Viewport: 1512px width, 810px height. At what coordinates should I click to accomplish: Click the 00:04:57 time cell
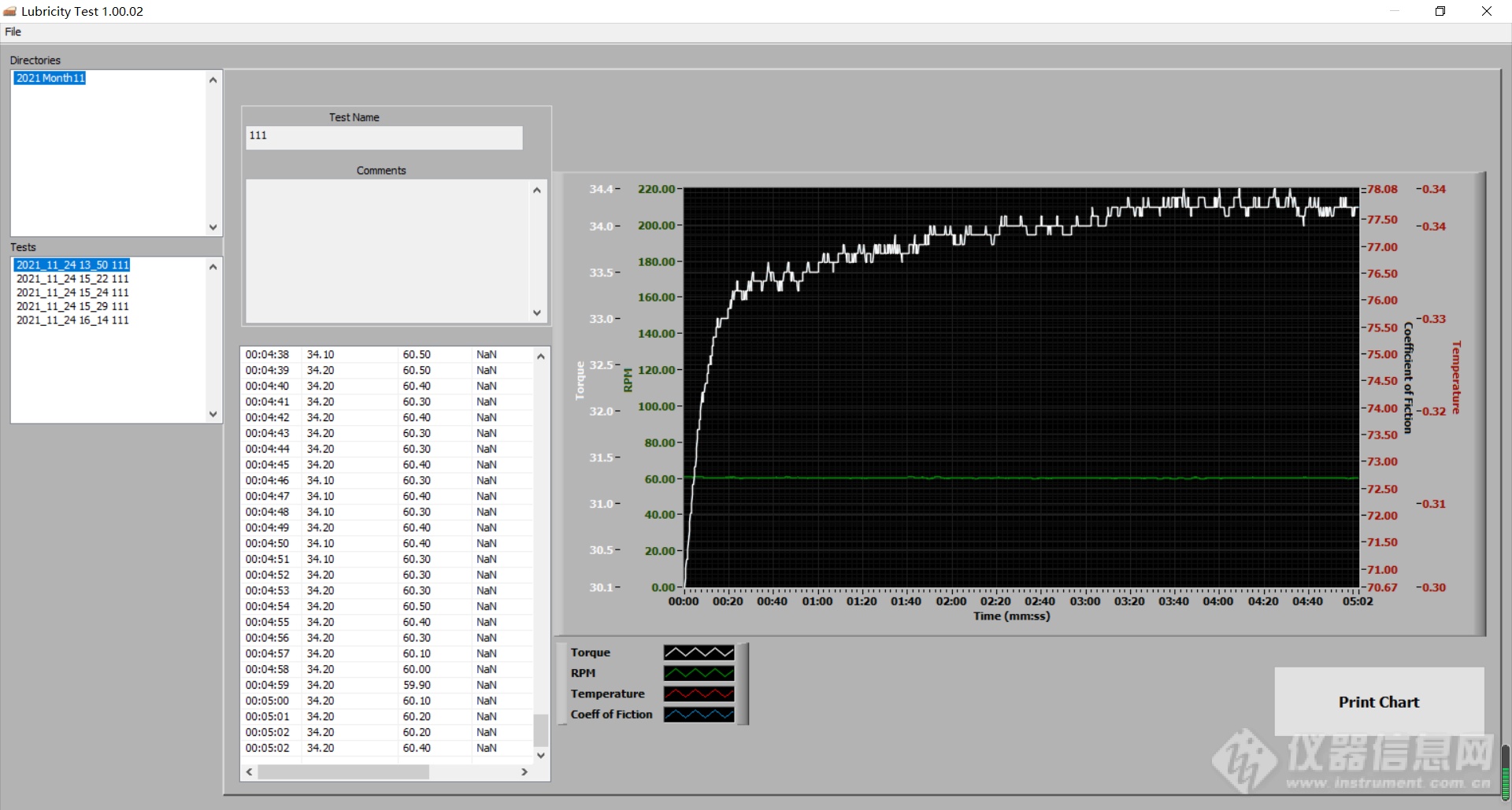click(267, 653)
